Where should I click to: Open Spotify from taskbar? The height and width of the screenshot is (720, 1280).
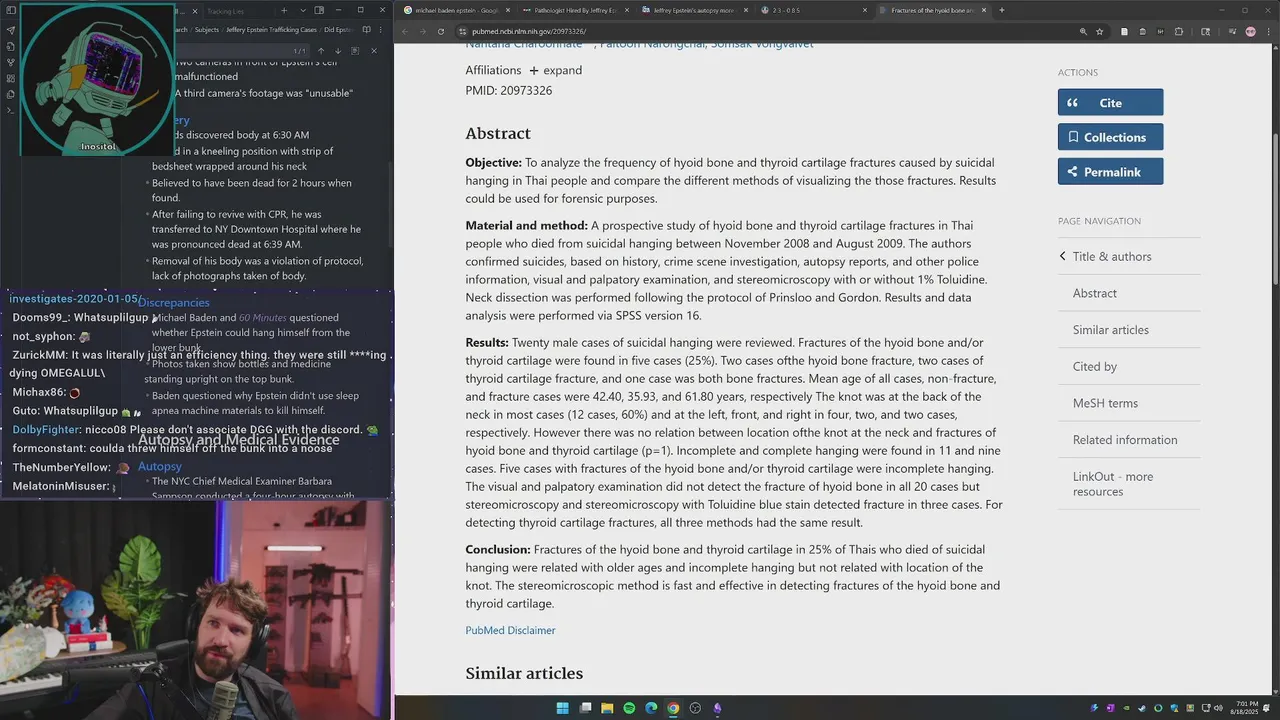[x=629, y=708]
